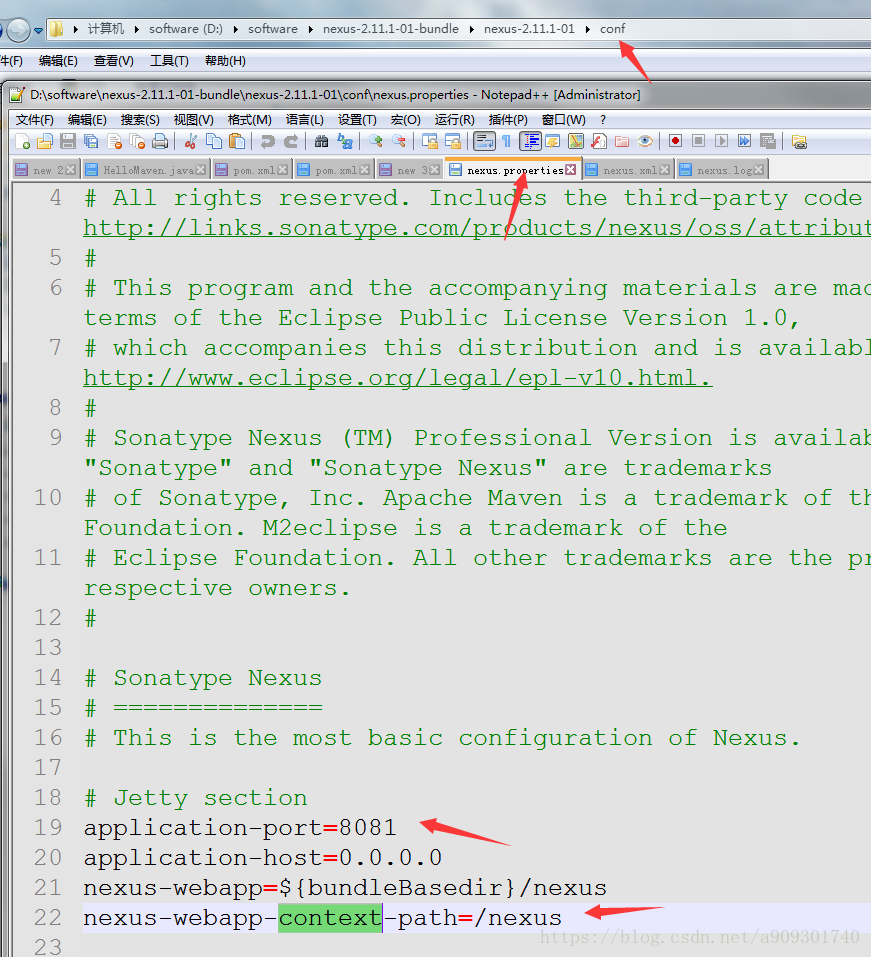Open the 插件(P) plugins menu
Viewport: 871px width, 957px height.
click(x=508, y=120)
